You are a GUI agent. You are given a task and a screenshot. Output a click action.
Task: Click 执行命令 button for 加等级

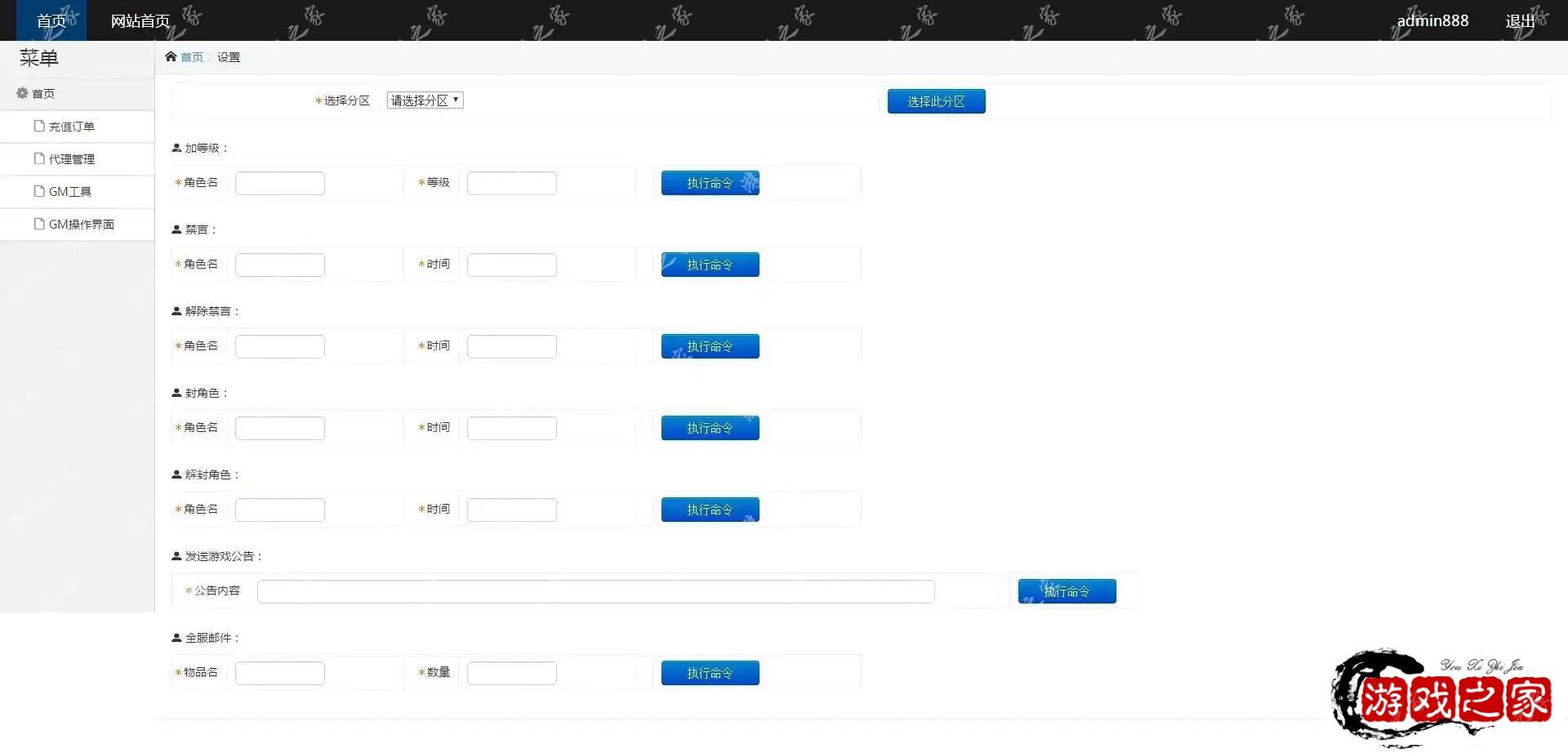710,183
